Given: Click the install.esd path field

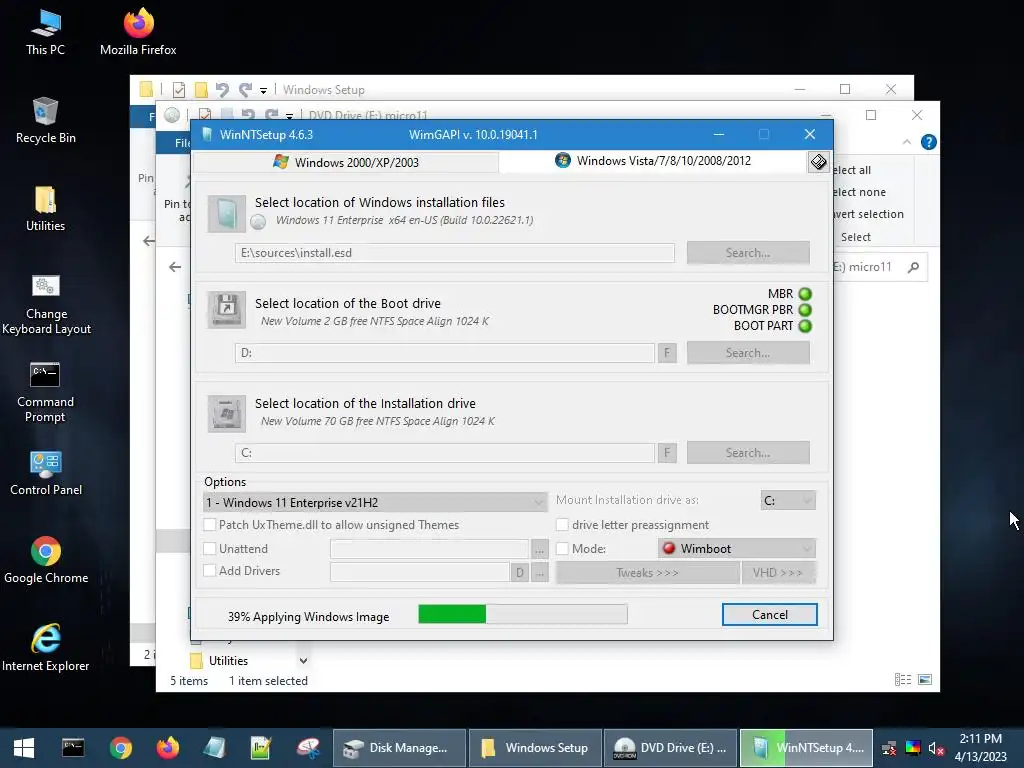Looking at the screenshot, I should tap(455, 253).
